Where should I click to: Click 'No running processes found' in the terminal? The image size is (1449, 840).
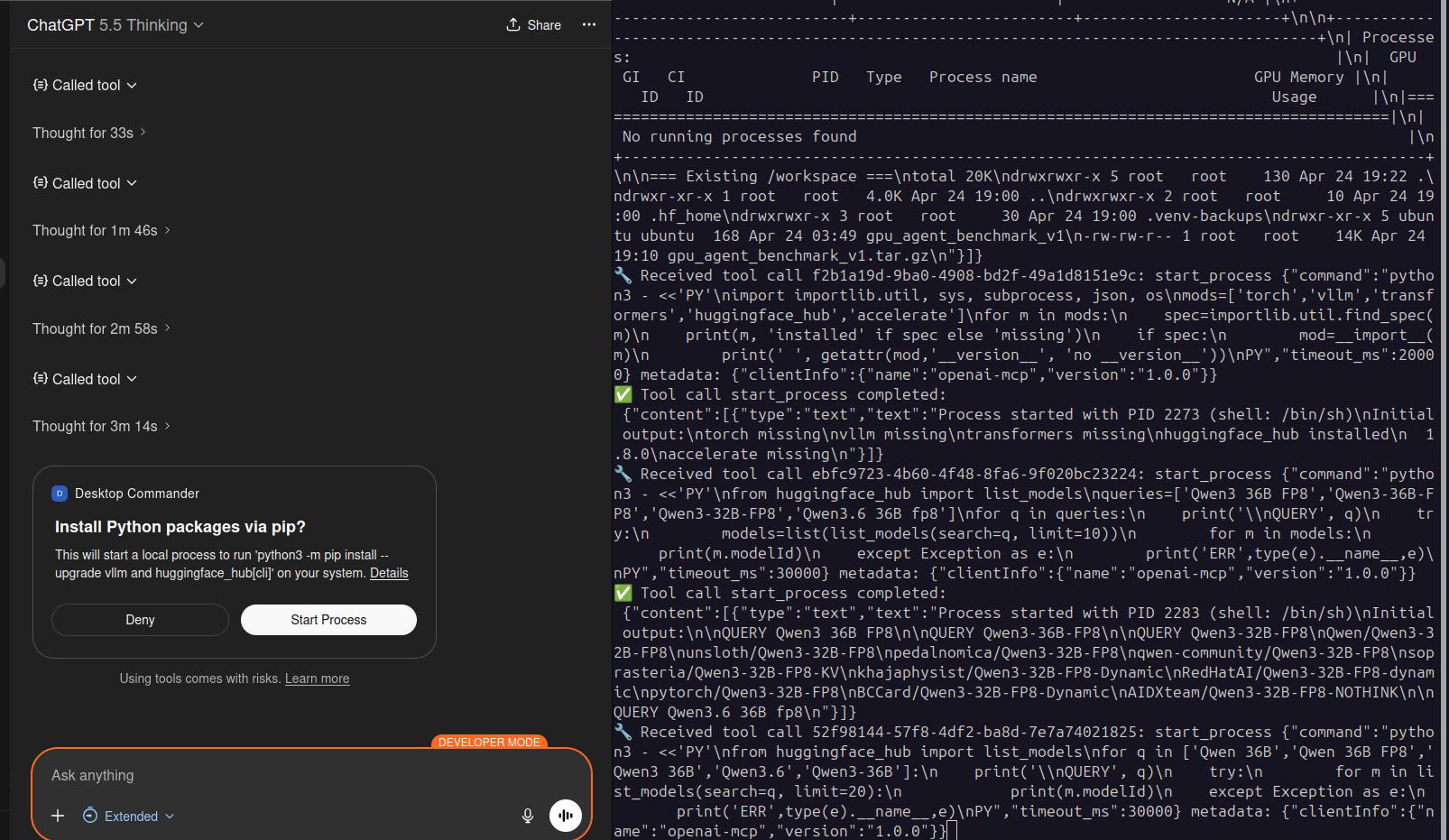pos(740,136)
